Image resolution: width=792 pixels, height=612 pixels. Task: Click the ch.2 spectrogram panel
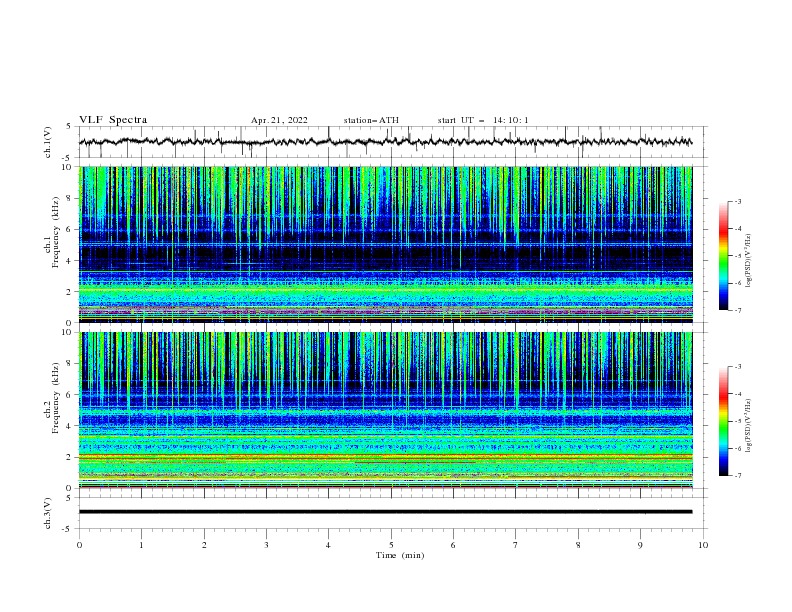386,410
